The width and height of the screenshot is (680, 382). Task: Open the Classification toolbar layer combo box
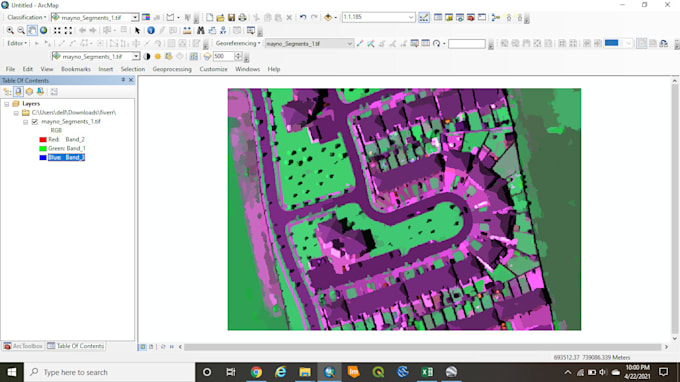pos(95,17)
